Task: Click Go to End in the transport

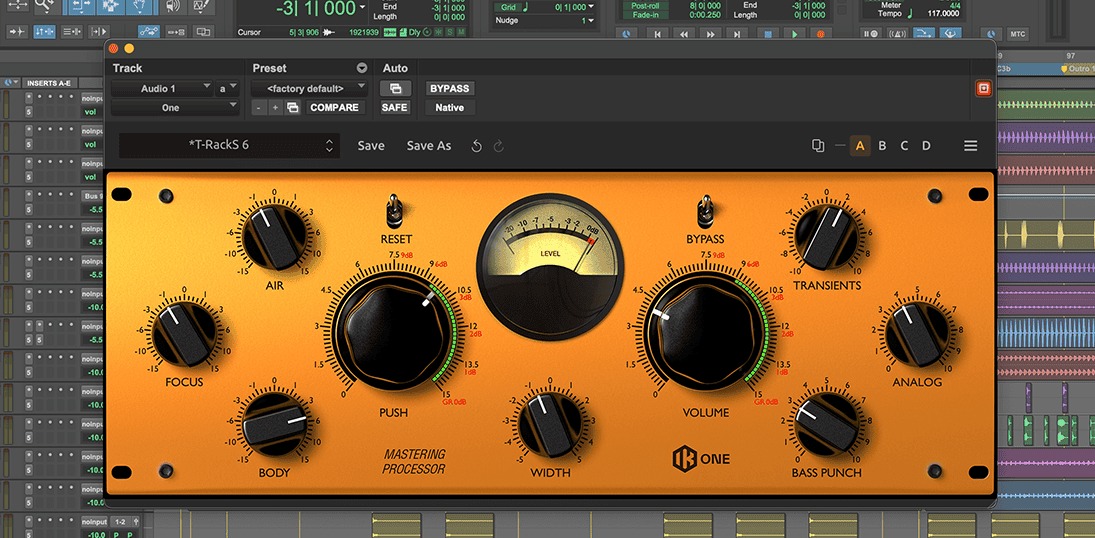Action: (x=736, y=33)
